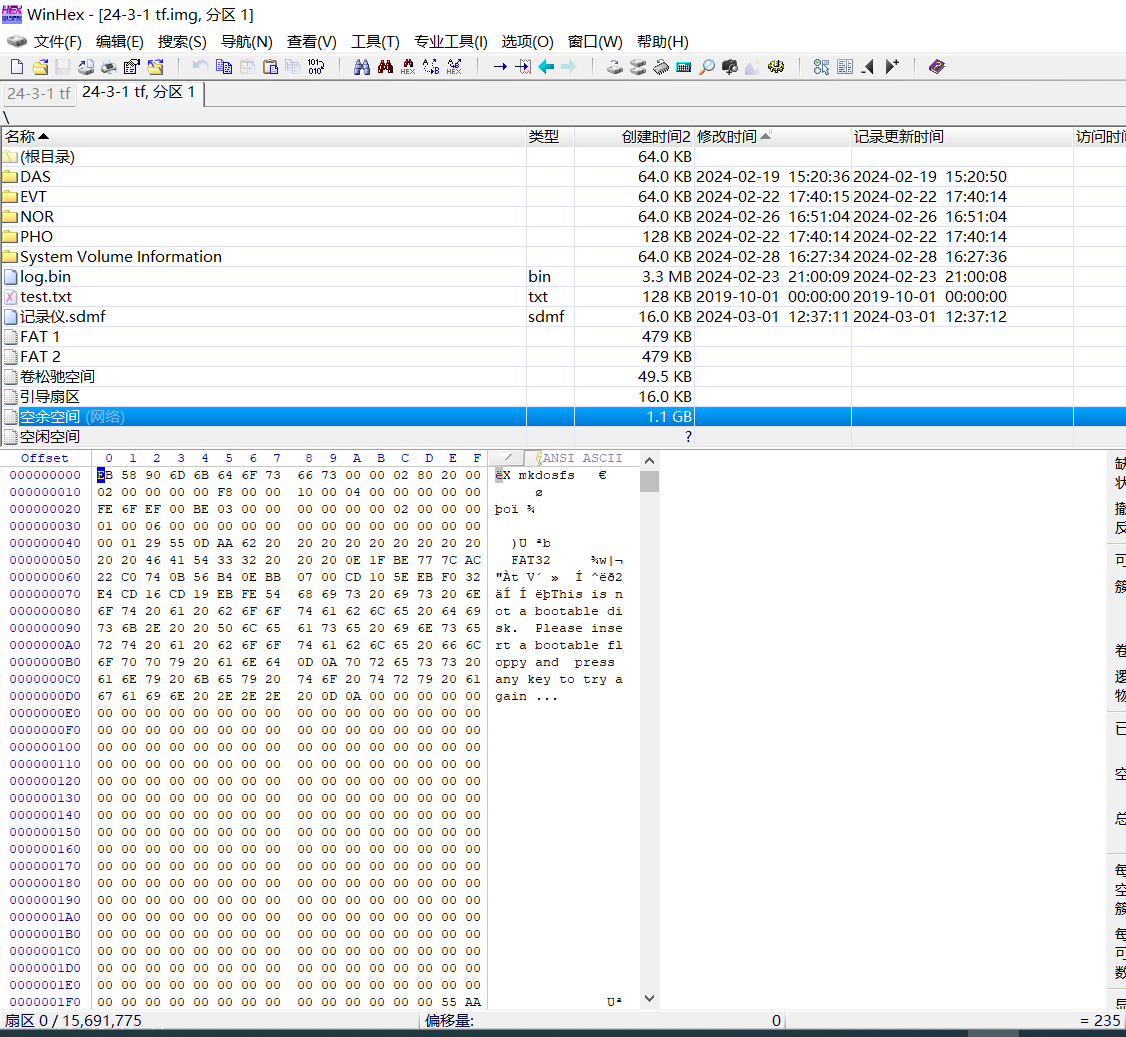The height and width of the screenshot is (1037, 1126).
Task: Select the DAS folder row
Action: (x=563, y=177)
